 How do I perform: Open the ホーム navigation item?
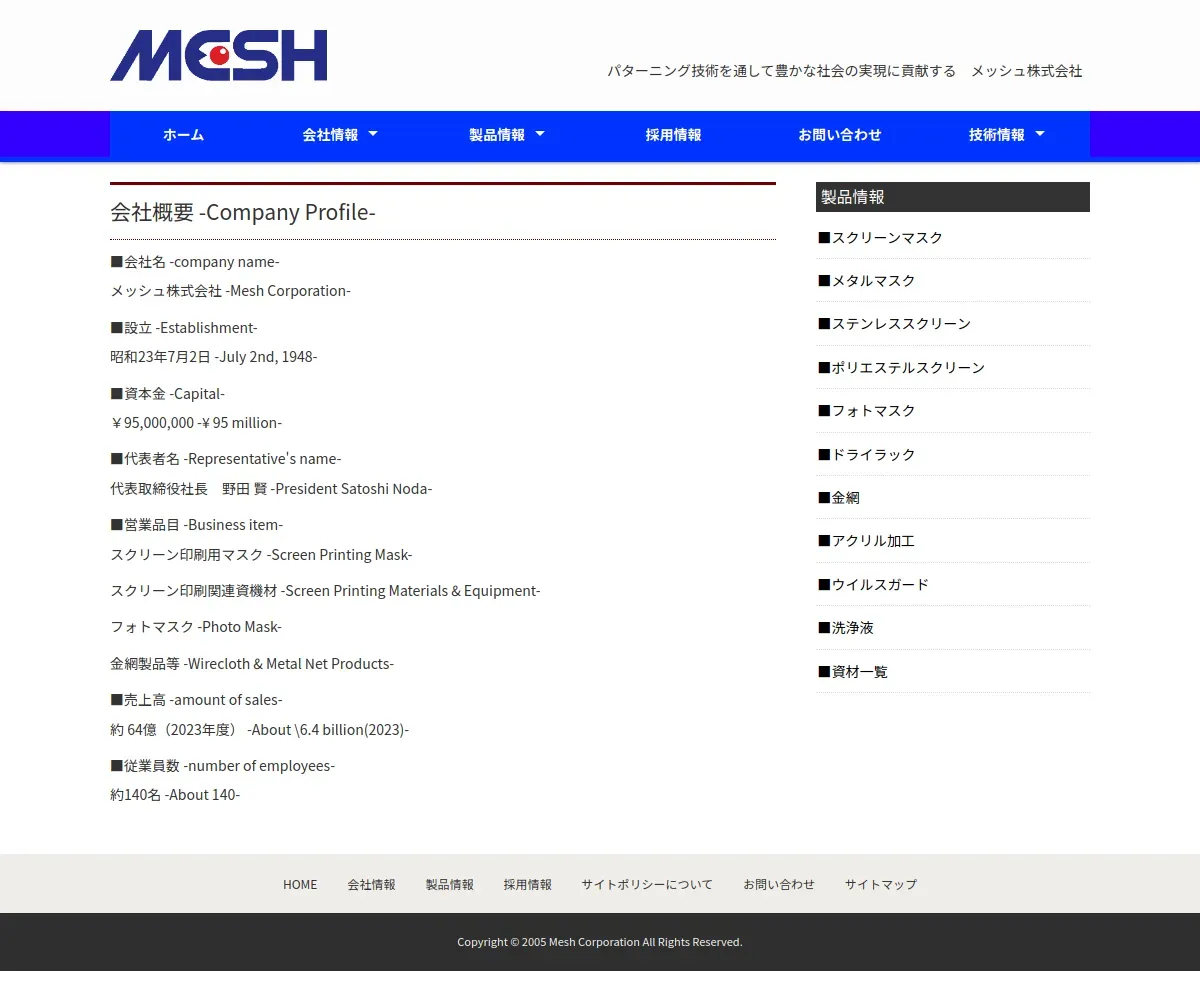[183, 135]
